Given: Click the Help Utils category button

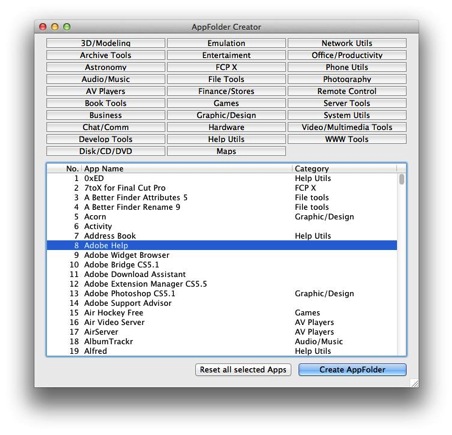Looking at the screenshot, I should [226, 139].
